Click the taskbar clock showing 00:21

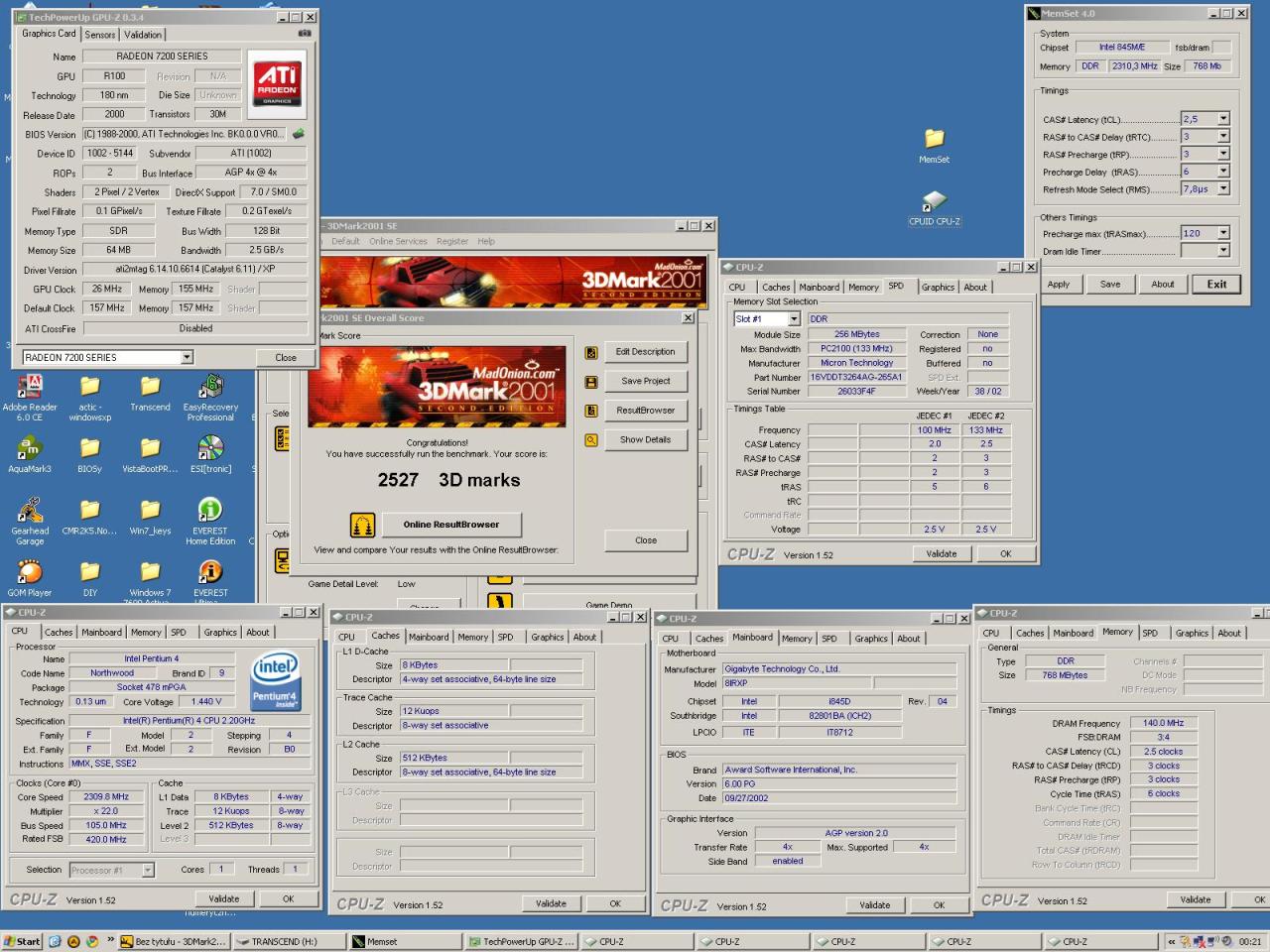(x=1250, y=942)
